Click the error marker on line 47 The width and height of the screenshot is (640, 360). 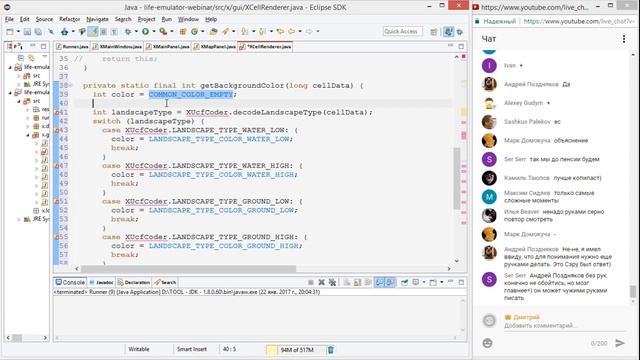[57, 166]
